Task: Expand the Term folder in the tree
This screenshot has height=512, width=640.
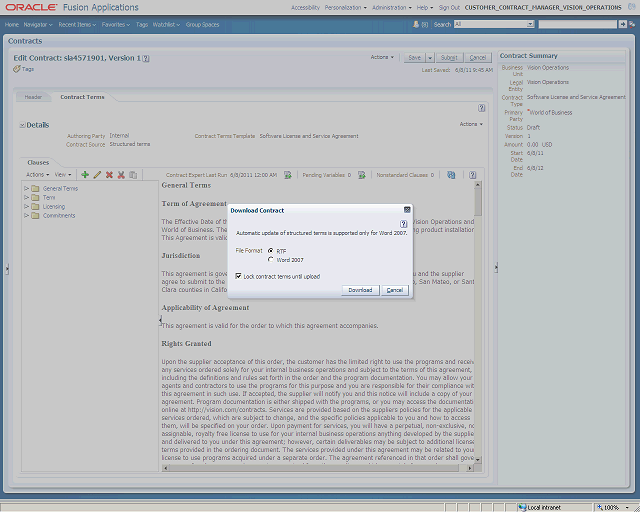Action: (27, 197)
